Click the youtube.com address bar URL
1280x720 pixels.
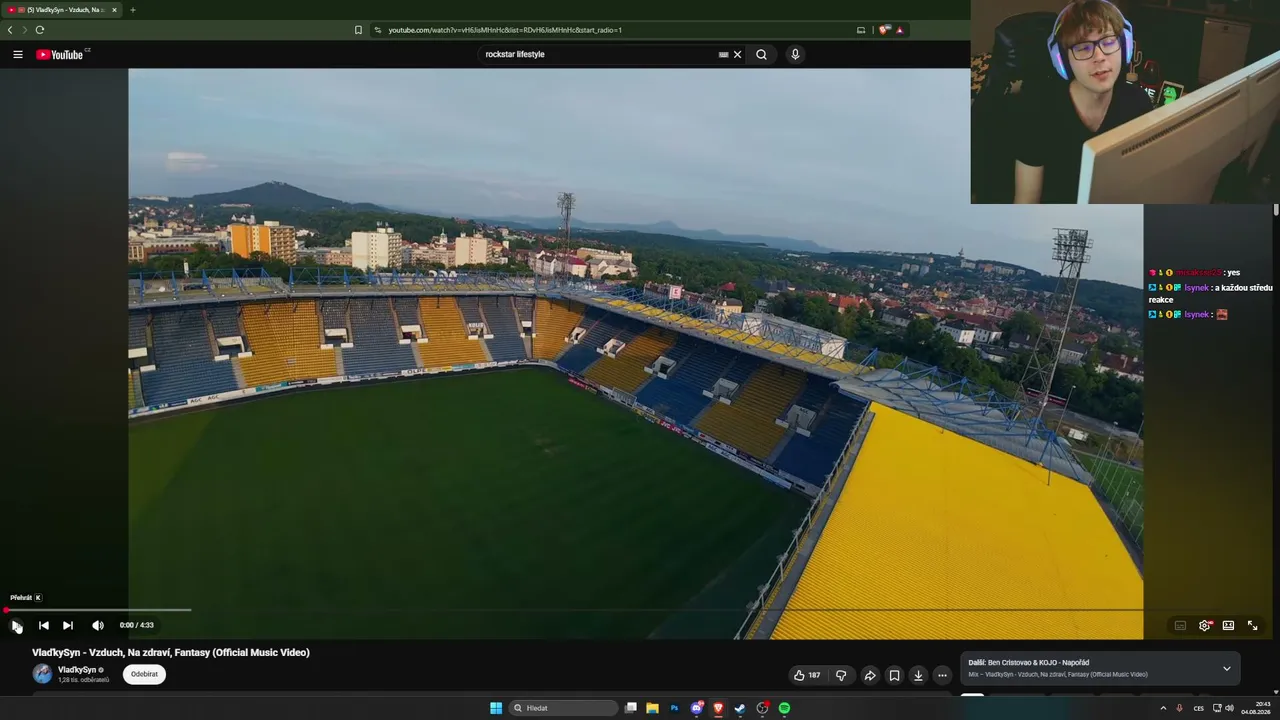(x=505, y=30)
